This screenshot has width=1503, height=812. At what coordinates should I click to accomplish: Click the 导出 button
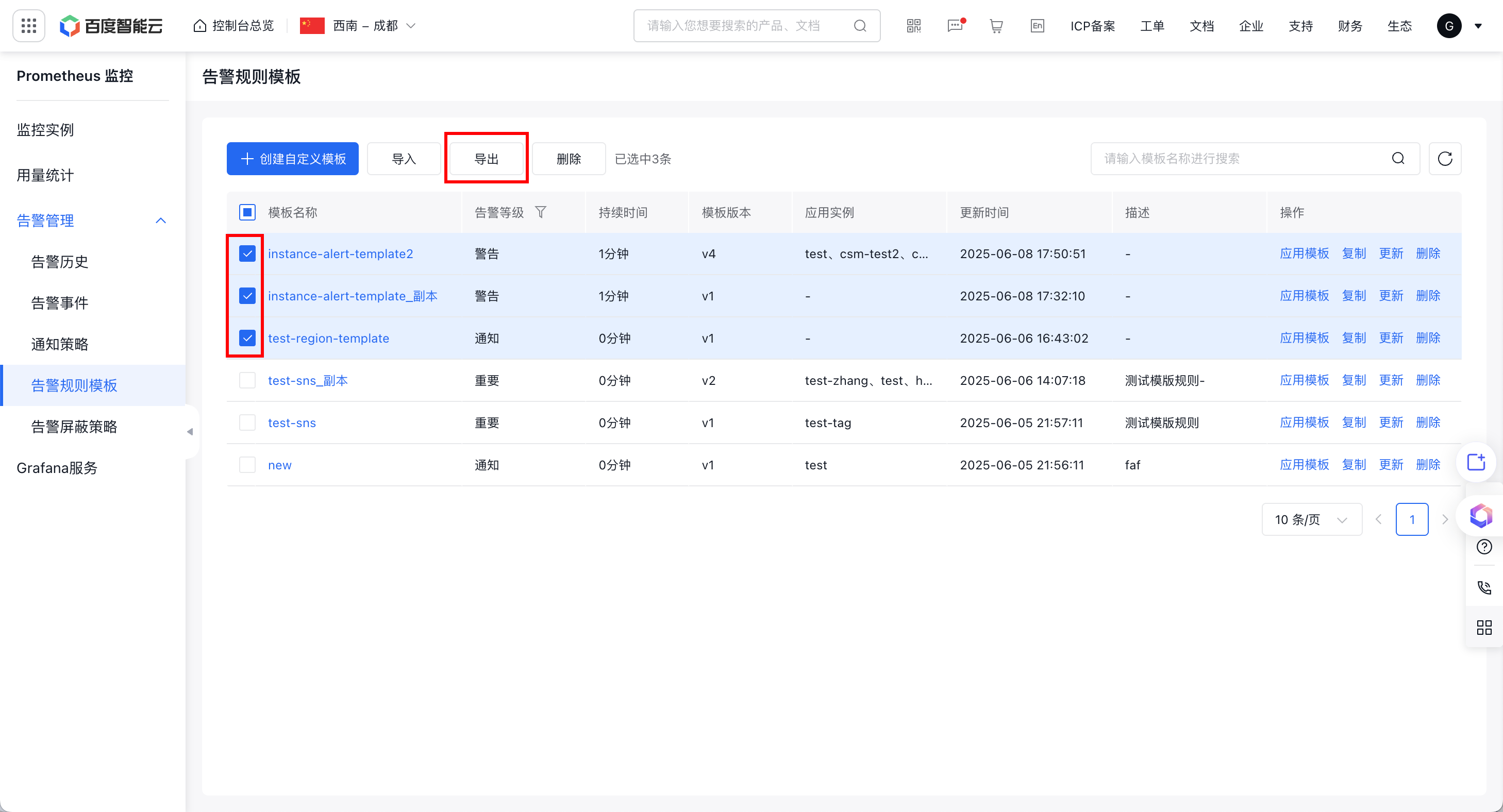point(487,159)
